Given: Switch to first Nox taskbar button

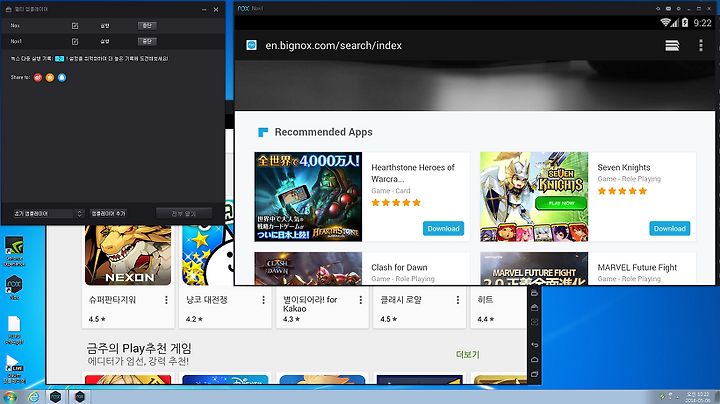Looking at the screenshot, I should [56, 397].
